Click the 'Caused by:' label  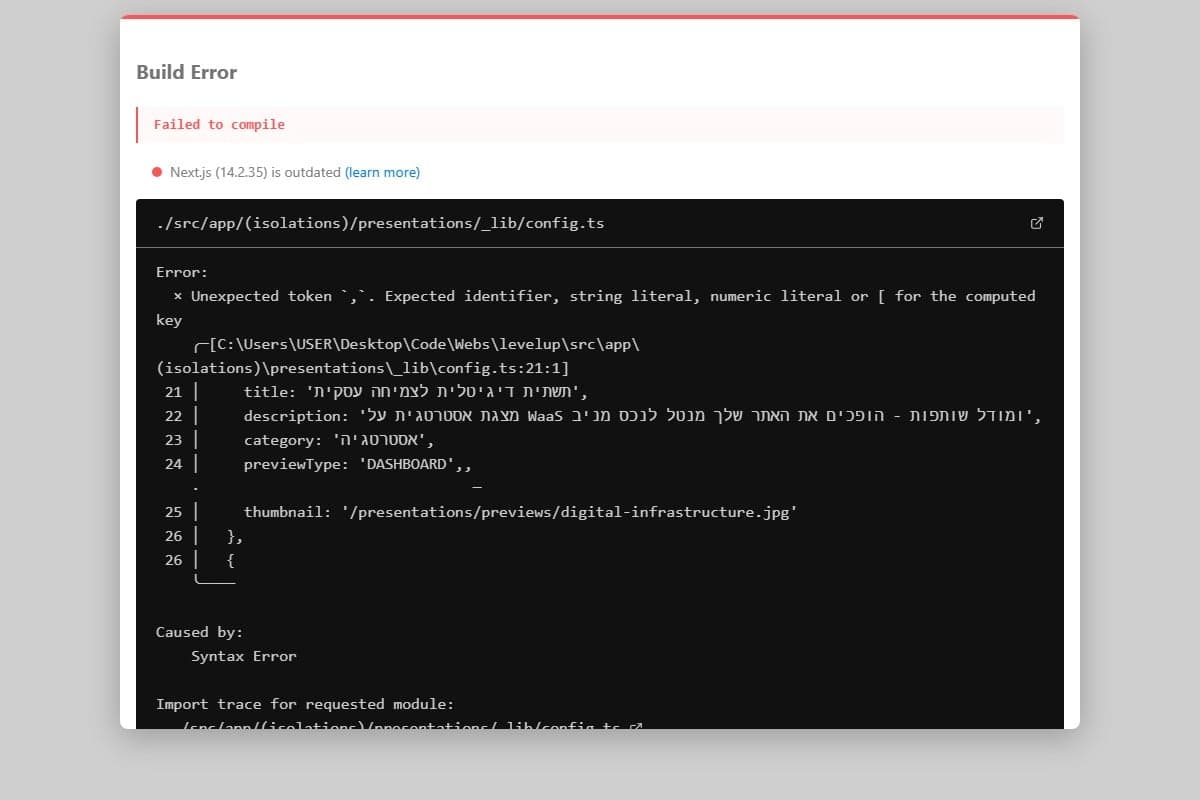pos(199,632)
